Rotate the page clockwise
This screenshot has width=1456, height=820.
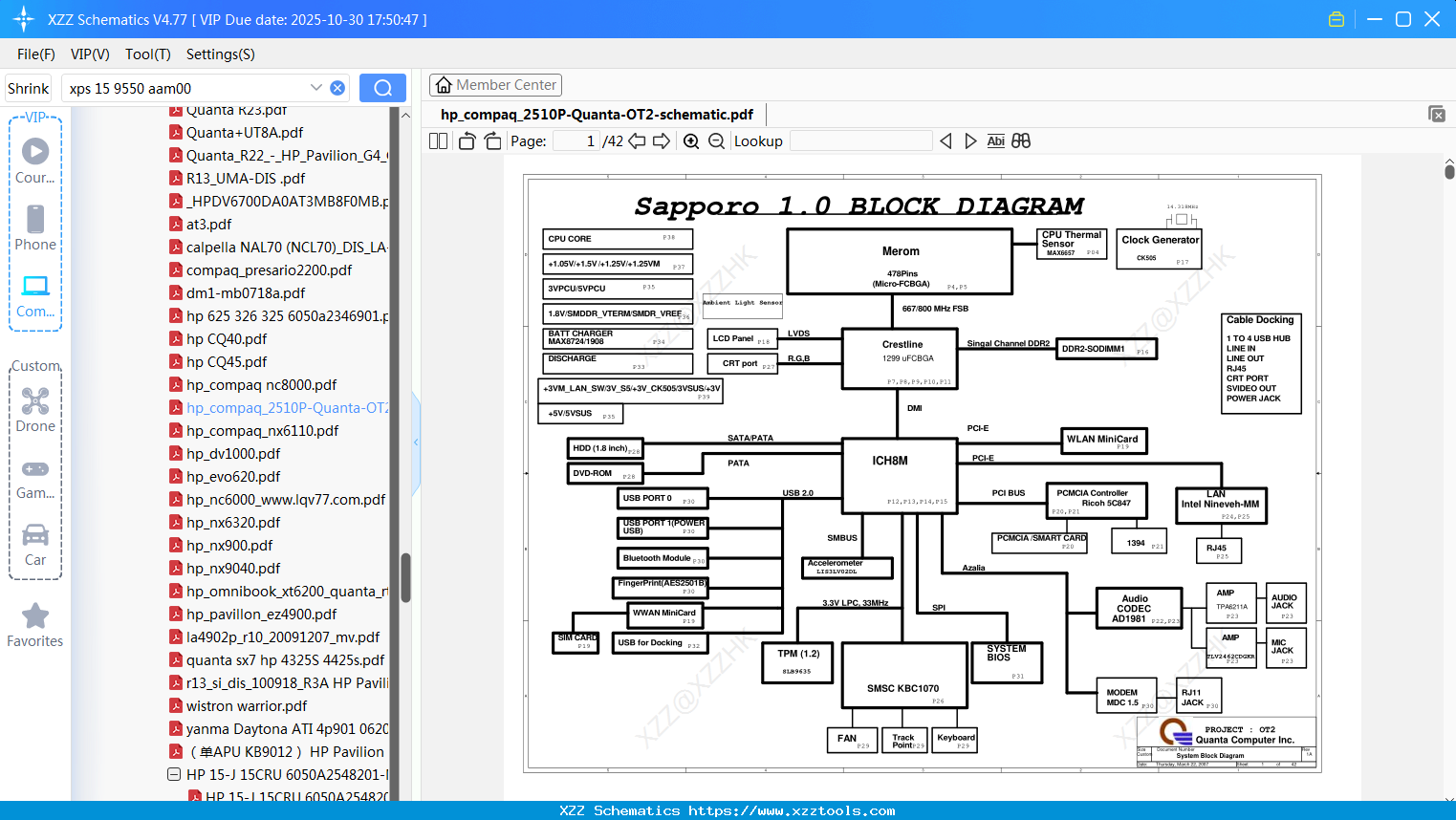pos(492,141)
